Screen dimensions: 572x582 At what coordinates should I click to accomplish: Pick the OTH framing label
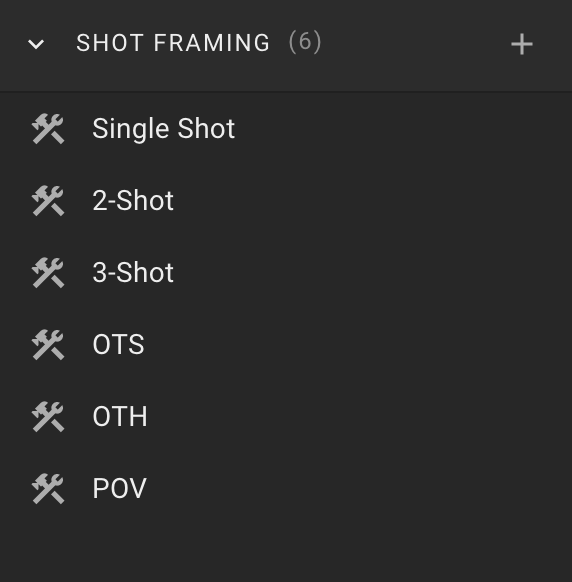120,417
